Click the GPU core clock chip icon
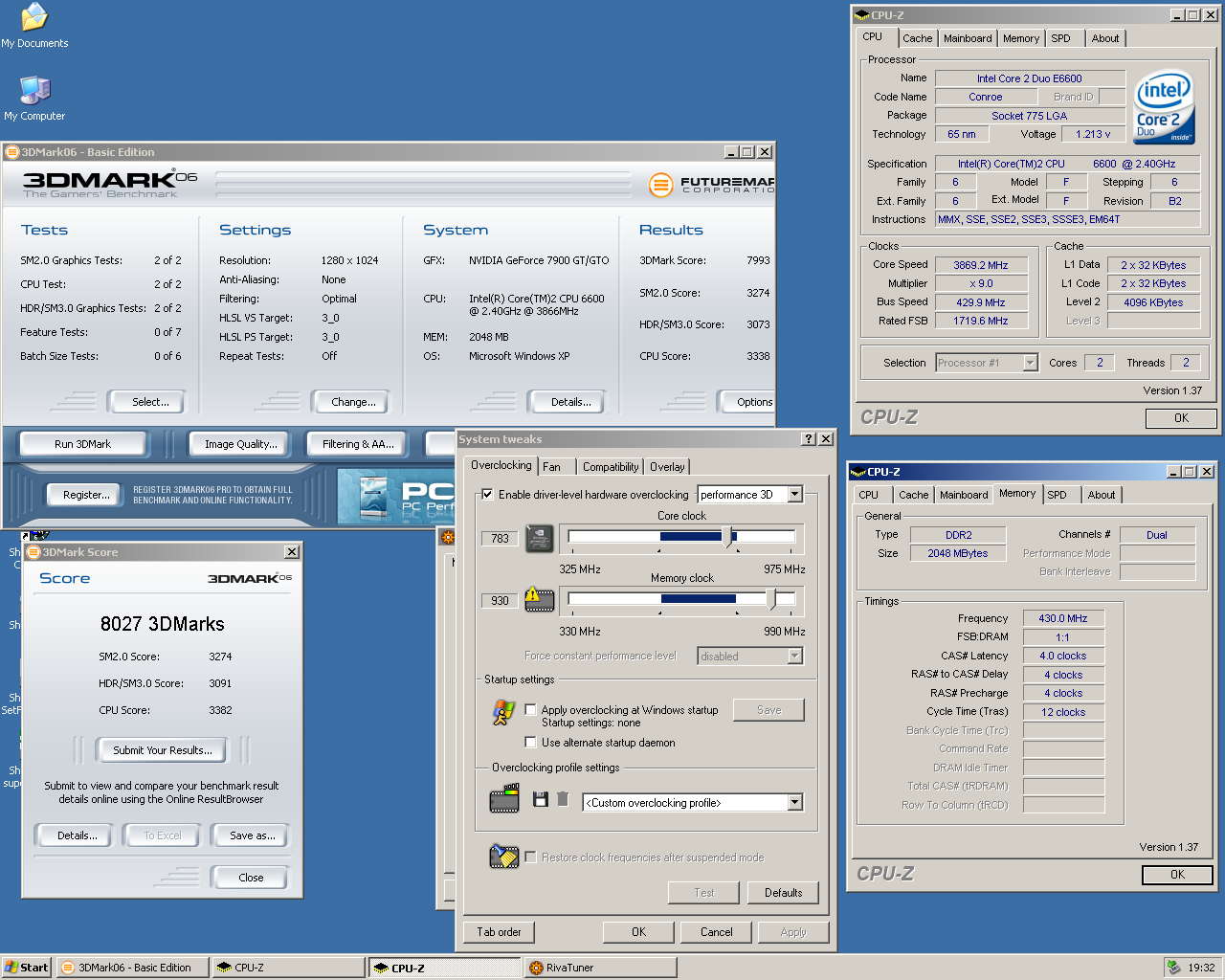1225x980 pixels. tap(540, 538)
